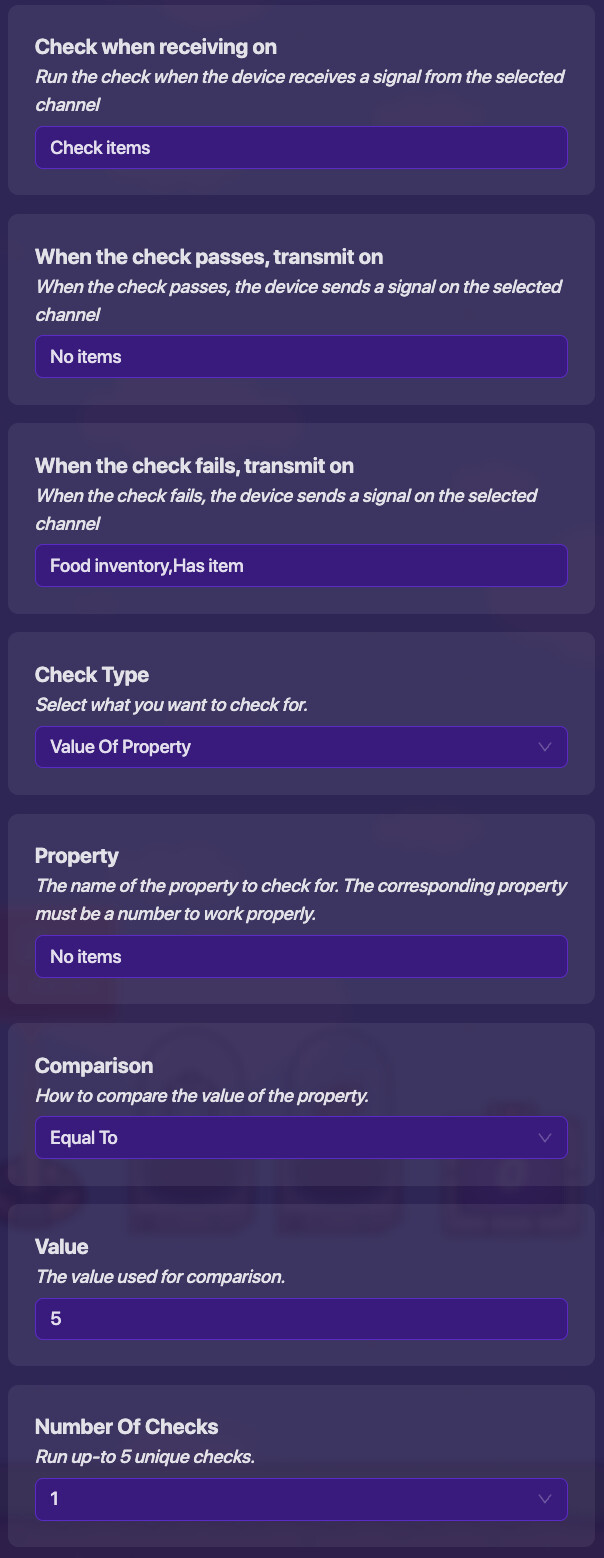Click the Property heading label

tap(77, 856)
